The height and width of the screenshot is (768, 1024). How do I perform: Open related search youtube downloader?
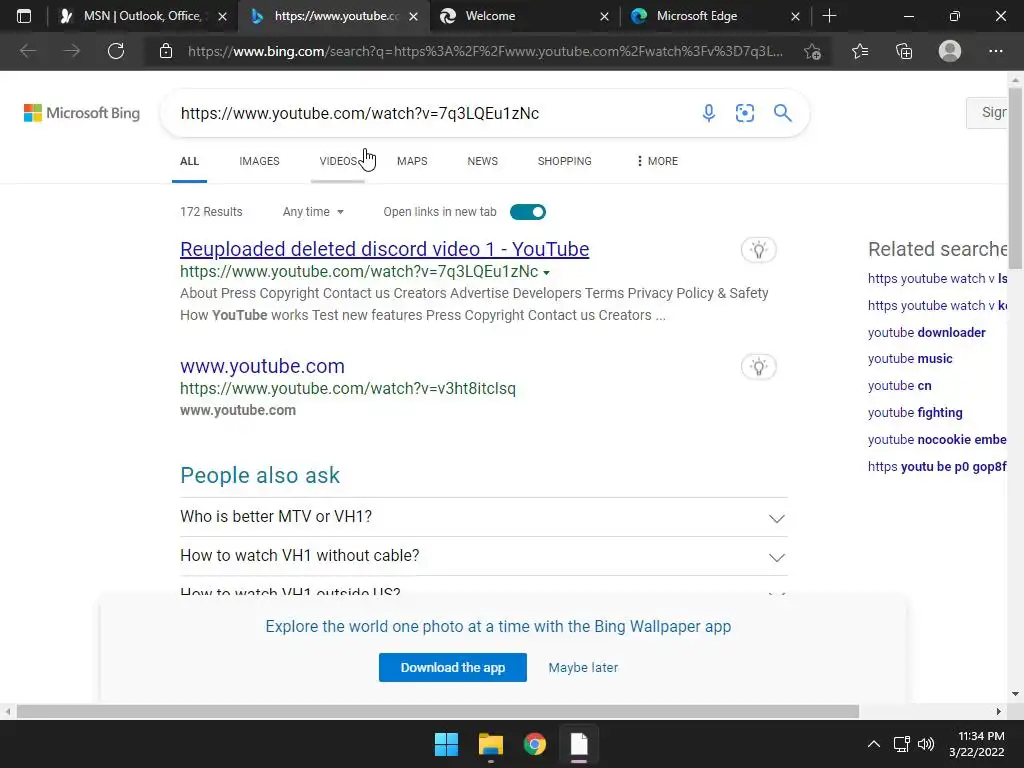pos(927,332)
